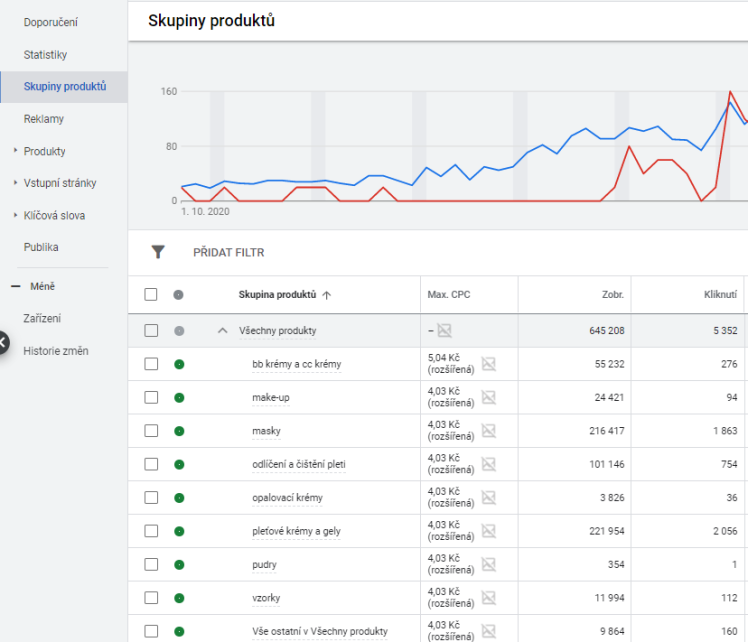Viewport: 748px width, 642px height.
Task: Check the box for bb krémy a cc krémy
Action: click(x=151, y=364)
